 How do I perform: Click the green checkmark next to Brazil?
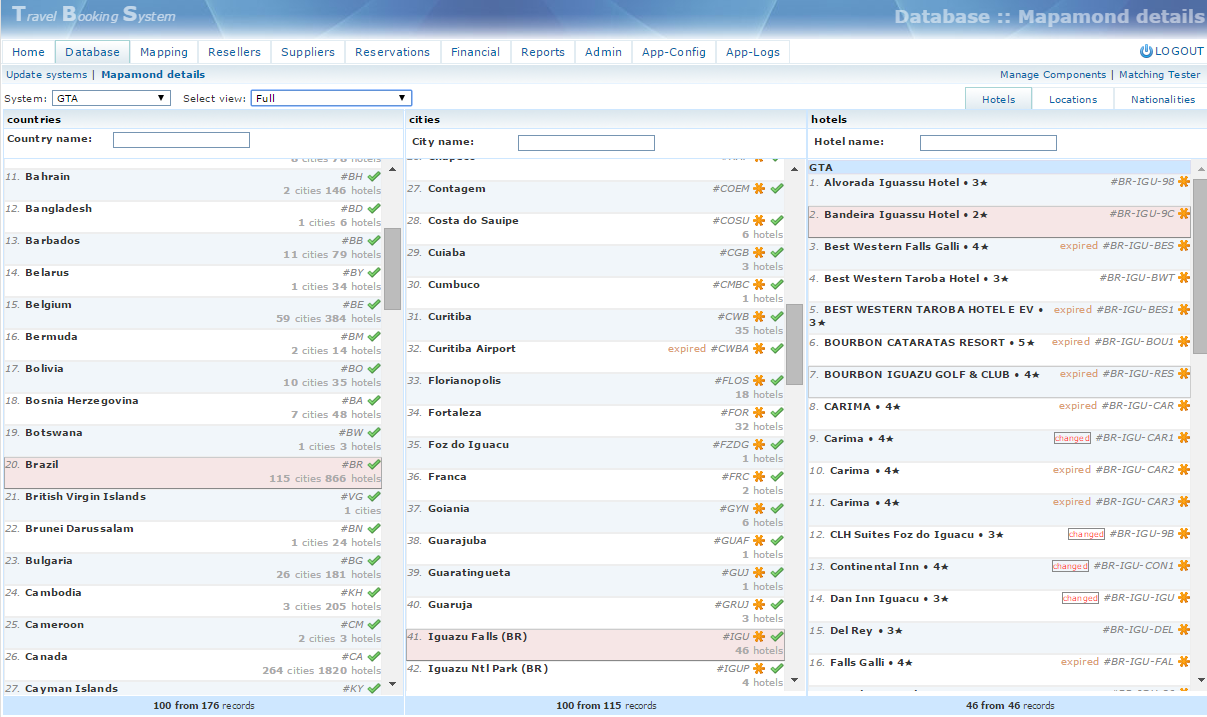tap(374, 465)
